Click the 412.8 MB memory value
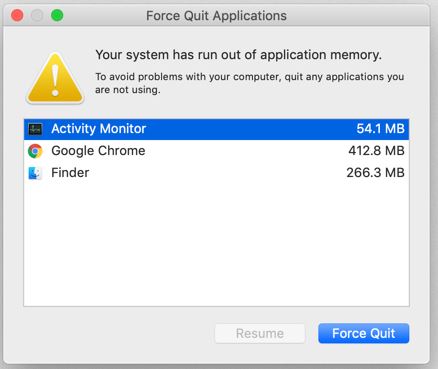The width and height of the screenshot is (438, 369). tap(376, 151)
